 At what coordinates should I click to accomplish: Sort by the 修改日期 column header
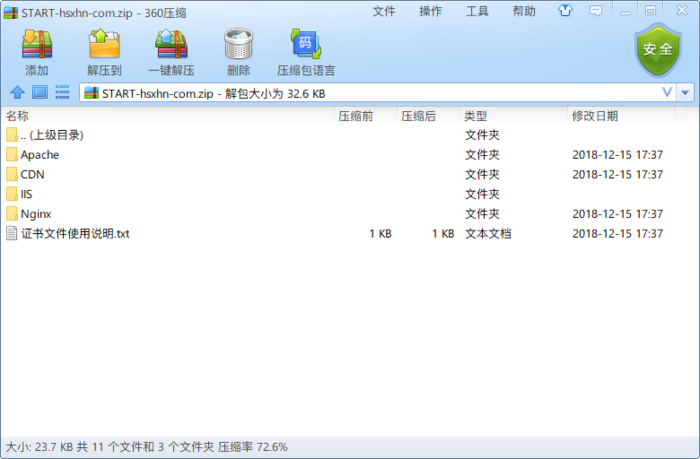[x=595, y=116]
